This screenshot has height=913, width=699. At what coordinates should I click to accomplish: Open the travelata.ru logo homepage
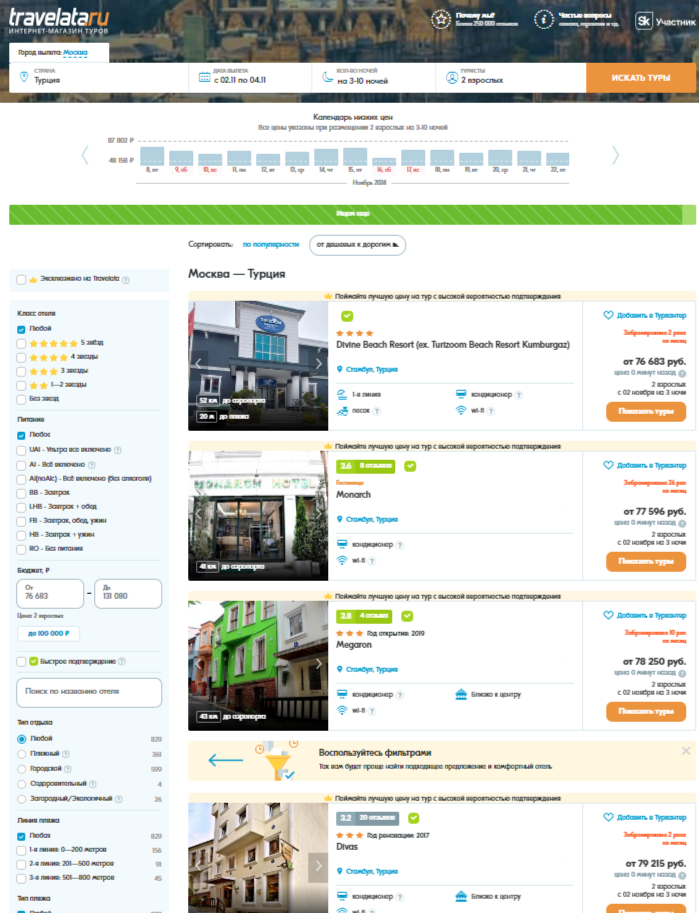click(x=59, y=21)
